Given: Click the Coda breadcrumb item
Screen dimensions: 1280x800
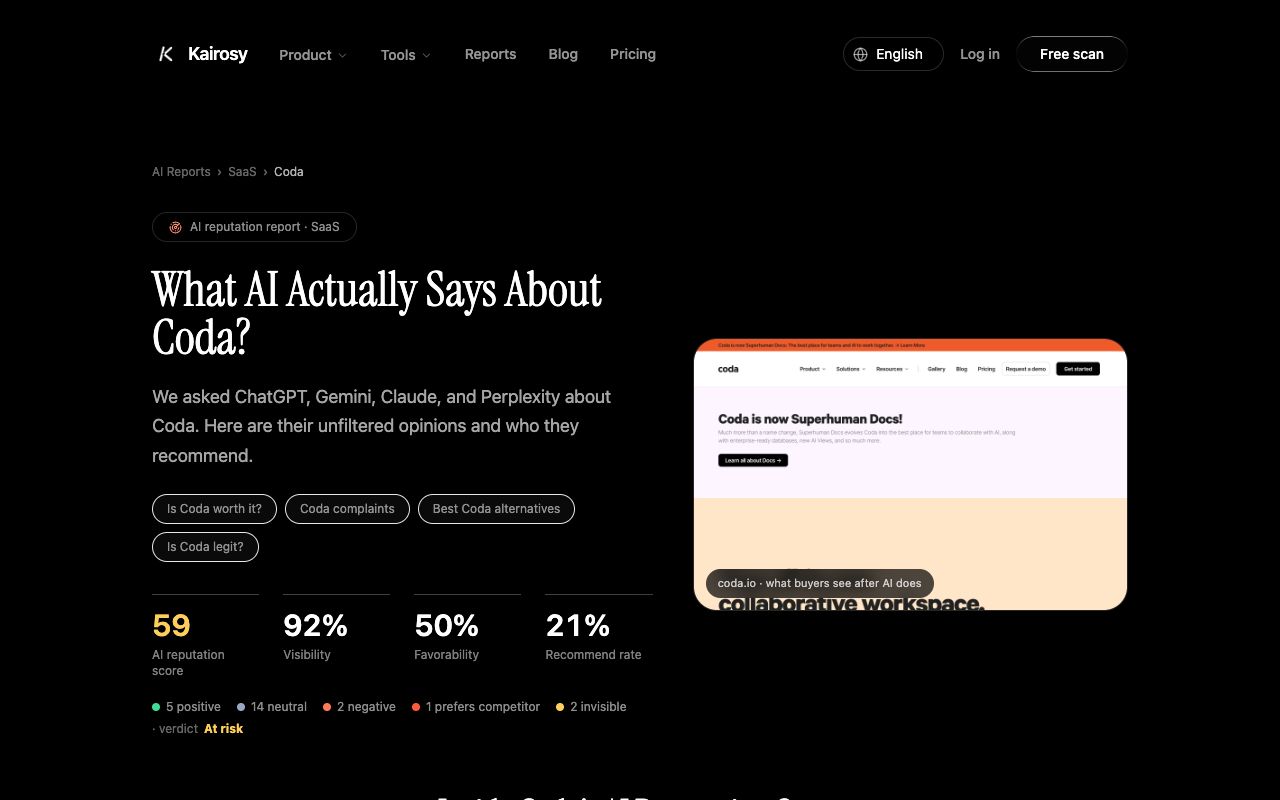Looking at the screenshot, I should [x=289, y=172].
